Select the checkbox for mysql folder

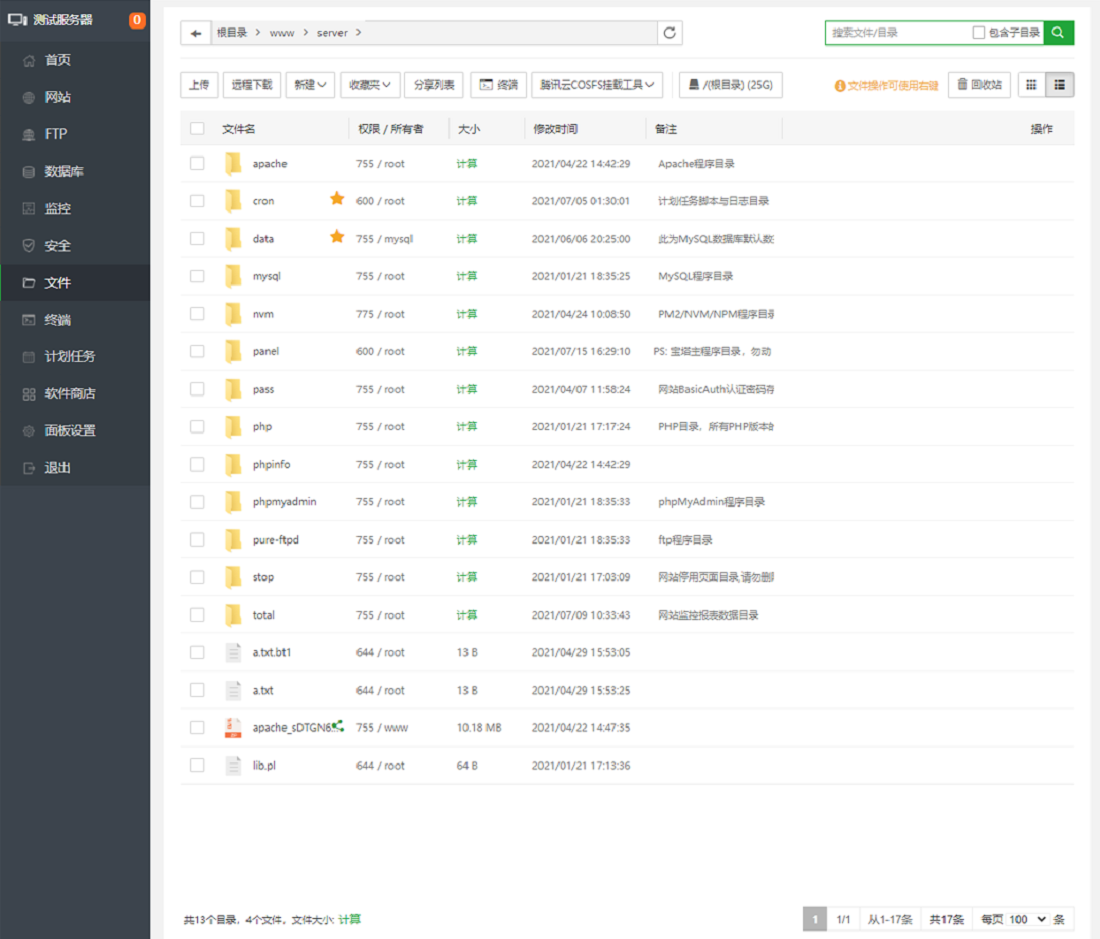tap(197, 276)
